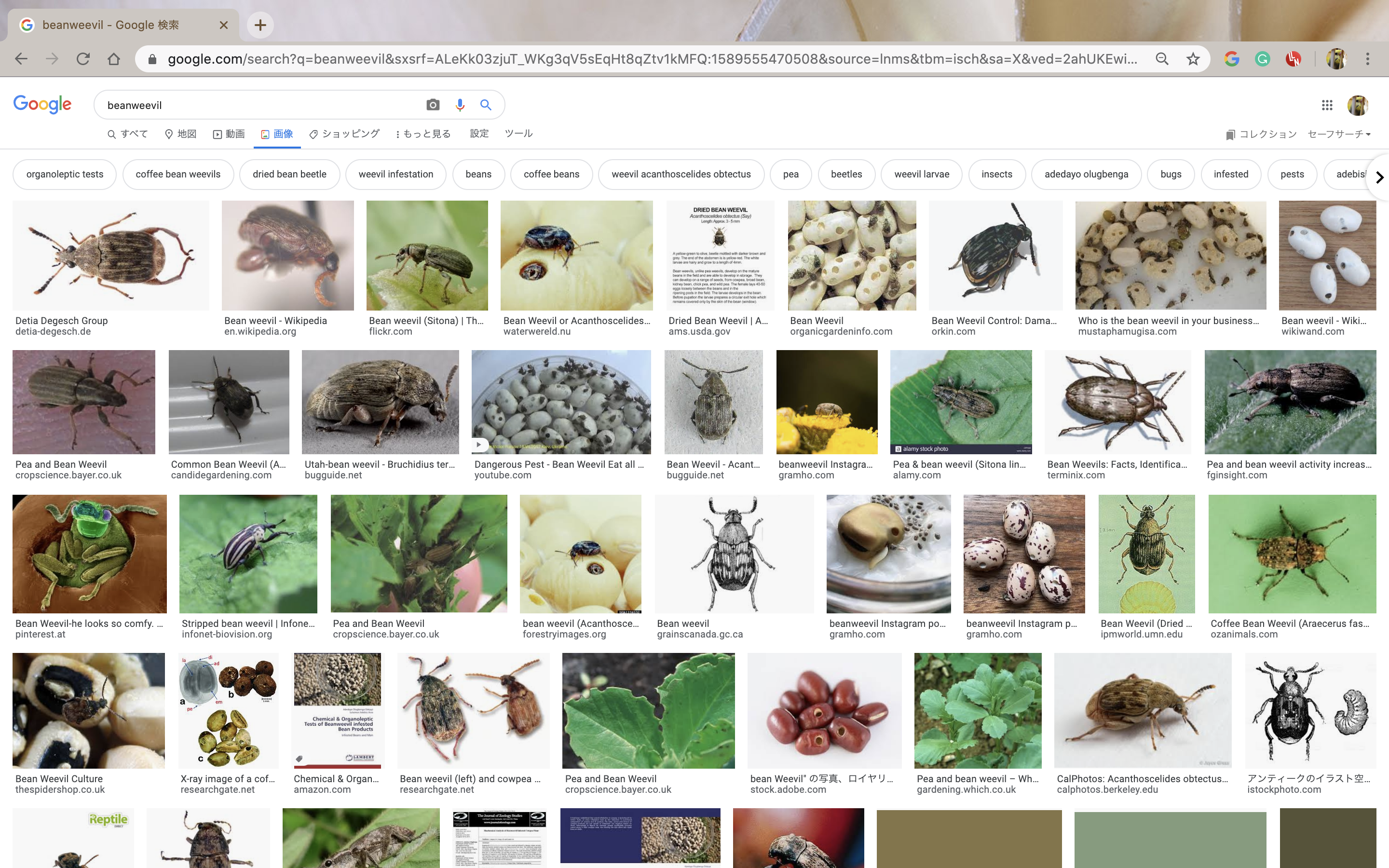The height and width of the screenshot is (868, 1389).
Task: Open the Bean weevil - Wikipedia image
Action: (x=287, y=256)
